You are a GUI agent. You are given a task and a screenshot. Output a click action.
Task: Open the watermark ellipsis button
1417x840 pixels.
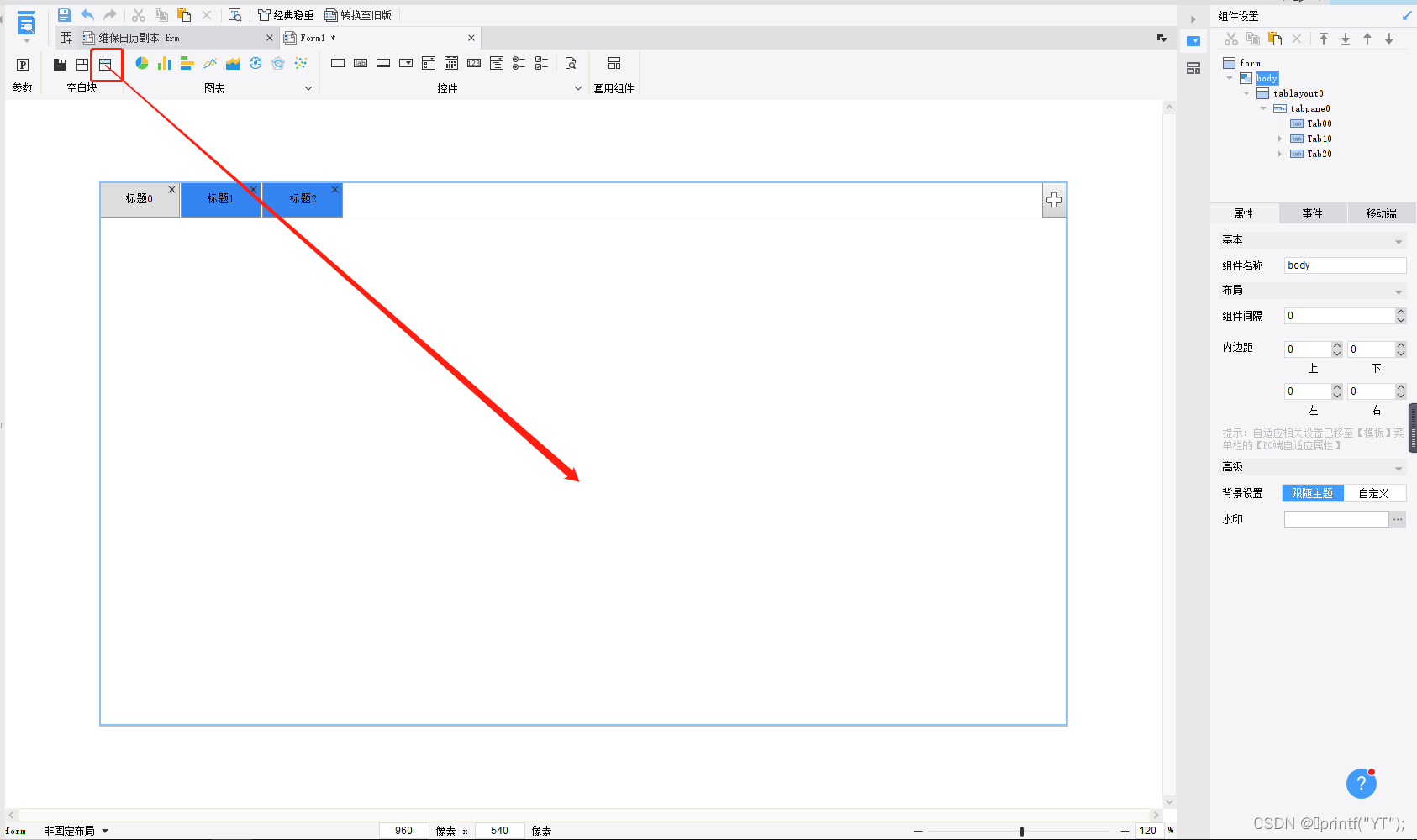click(1398, 519)
